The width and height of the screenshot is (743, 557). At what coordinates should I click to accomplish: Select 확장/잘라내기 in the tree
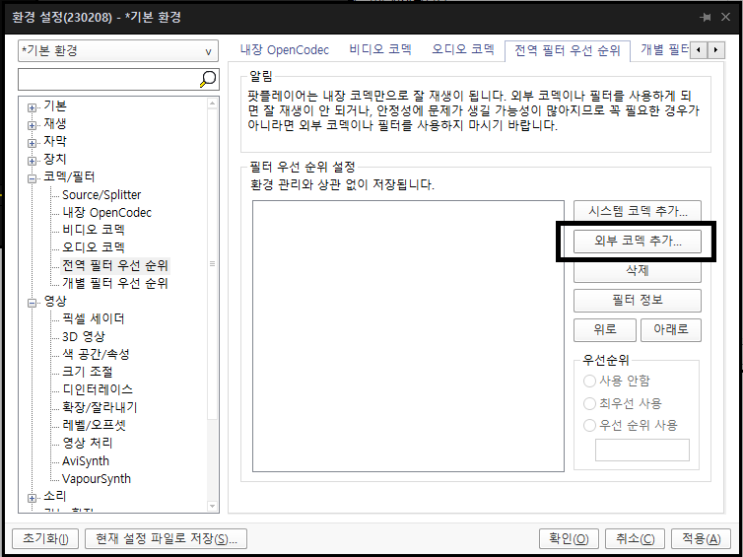(x=100, y=407)
